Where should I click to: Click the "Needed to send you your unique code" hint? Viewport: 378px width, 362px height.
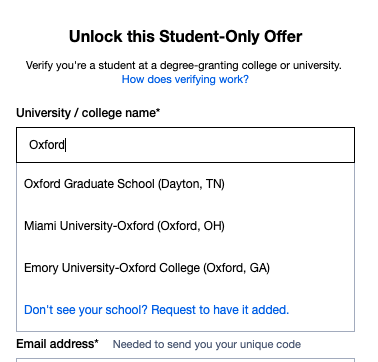[x=207, y=344]
